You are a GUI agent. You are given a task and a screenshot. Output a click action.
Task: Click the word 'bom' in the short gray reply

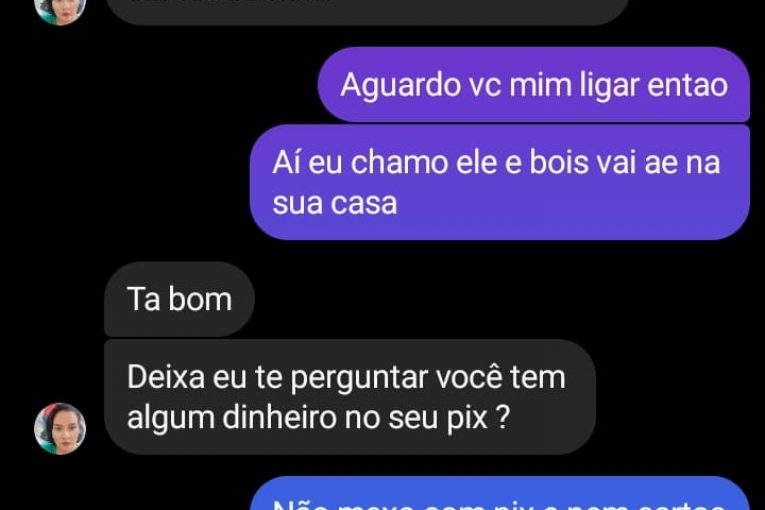click(x=200, y=299)
